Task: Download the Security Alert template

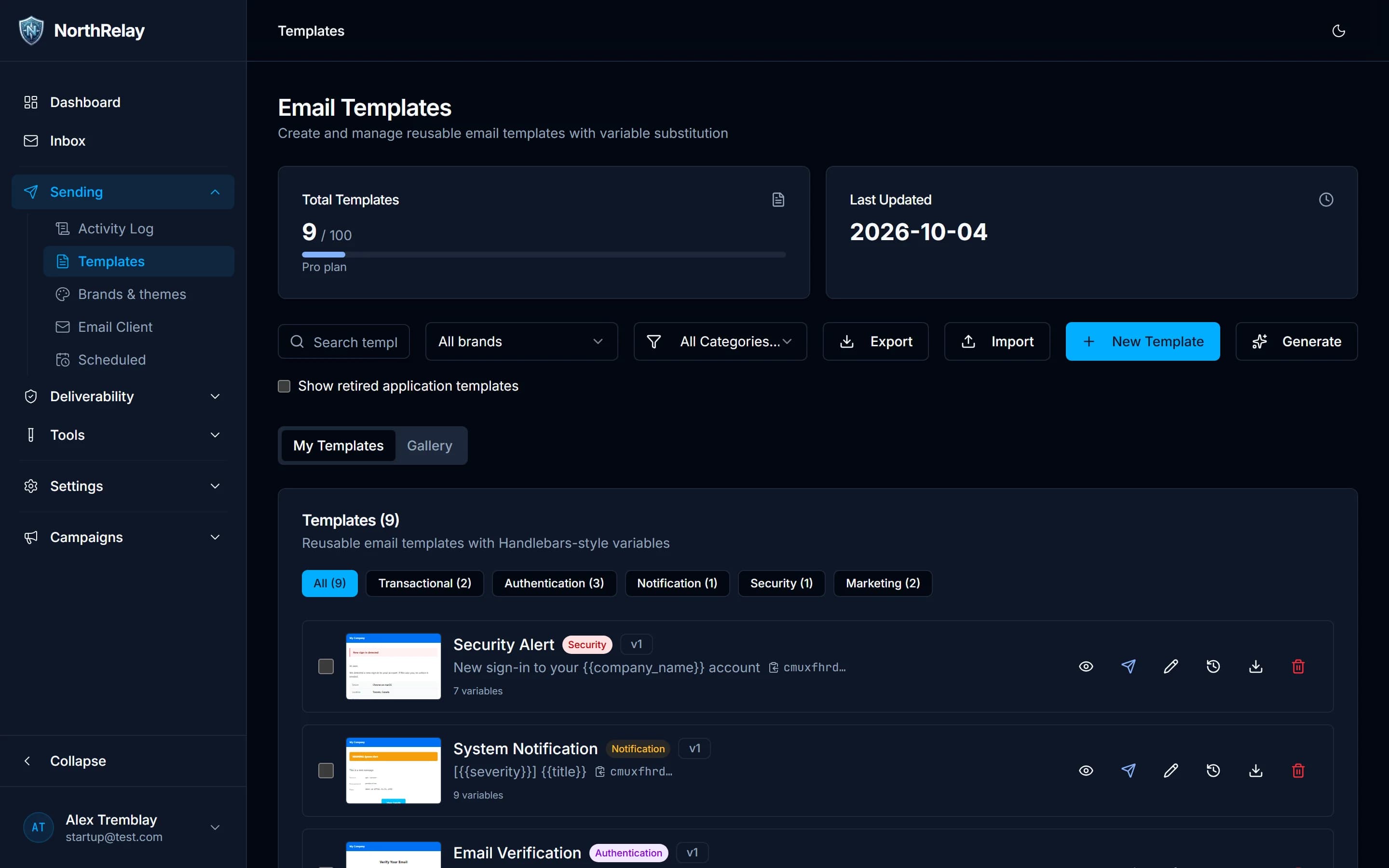Action: pos(1255,666)
